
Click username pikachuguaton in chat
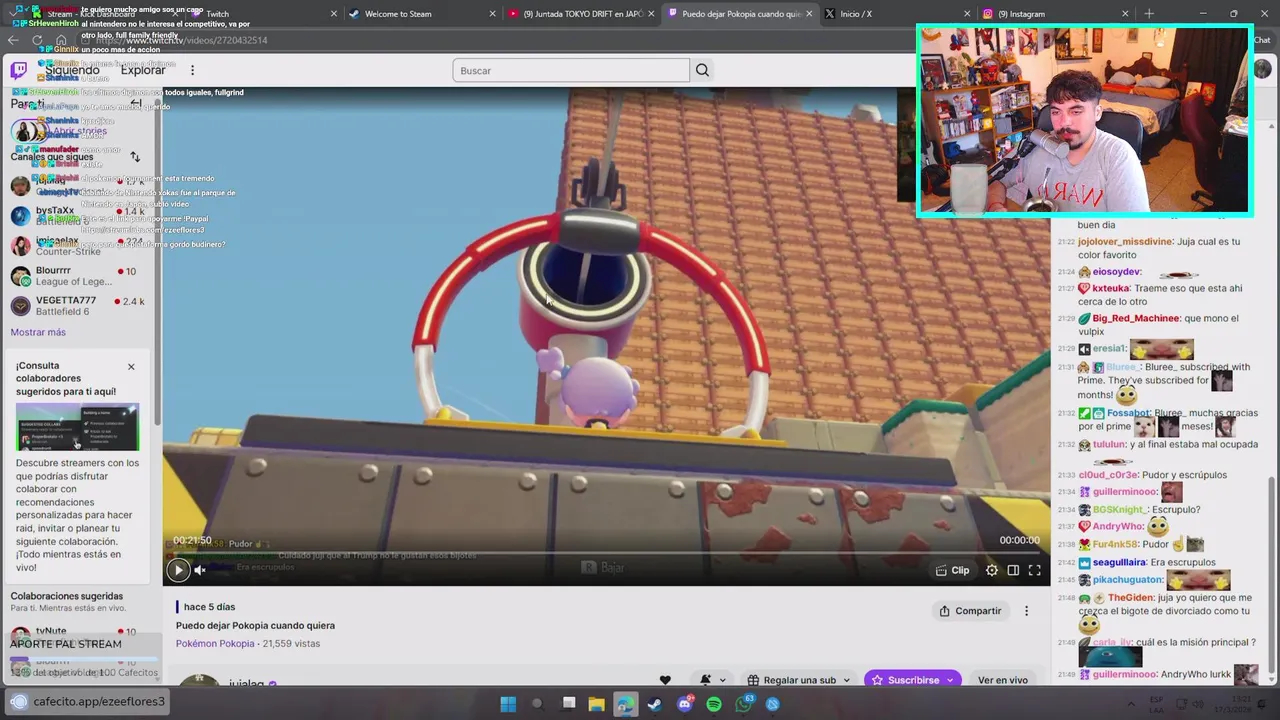point(1127,580)
